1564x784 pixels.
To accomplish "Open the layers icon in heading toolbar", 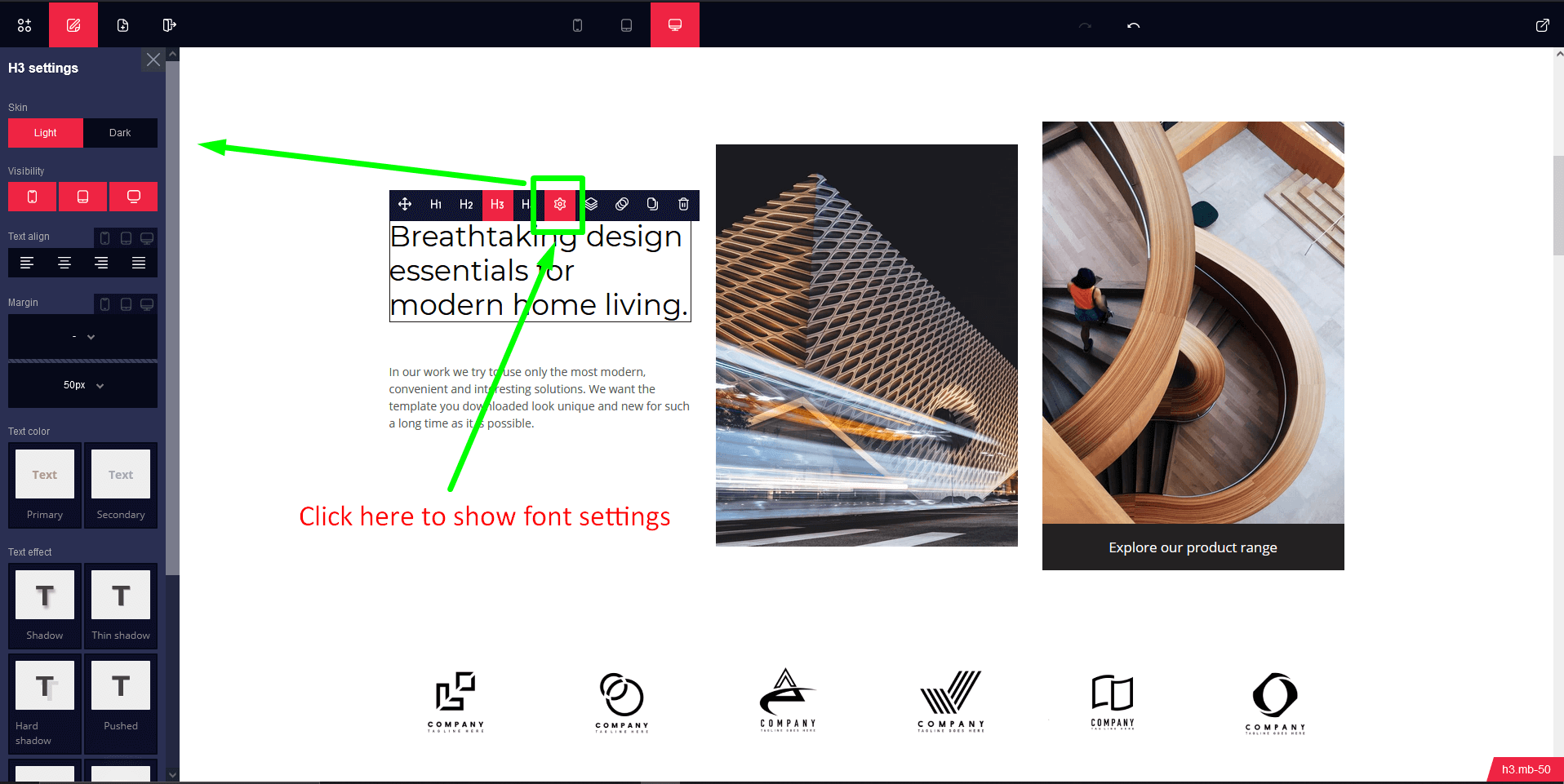I will (592, 204).
